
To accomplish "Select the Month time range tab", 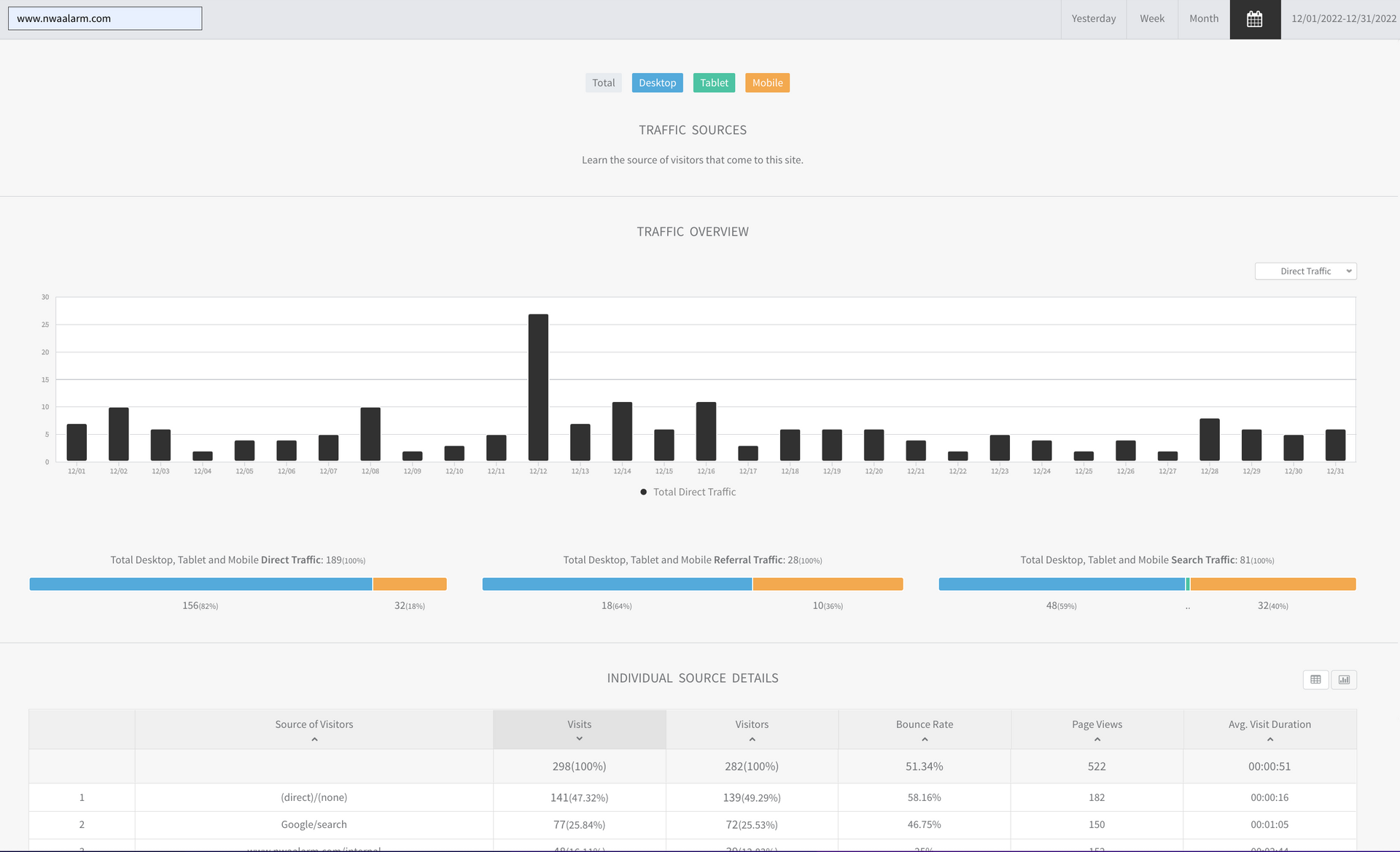I will [1203, 19].
